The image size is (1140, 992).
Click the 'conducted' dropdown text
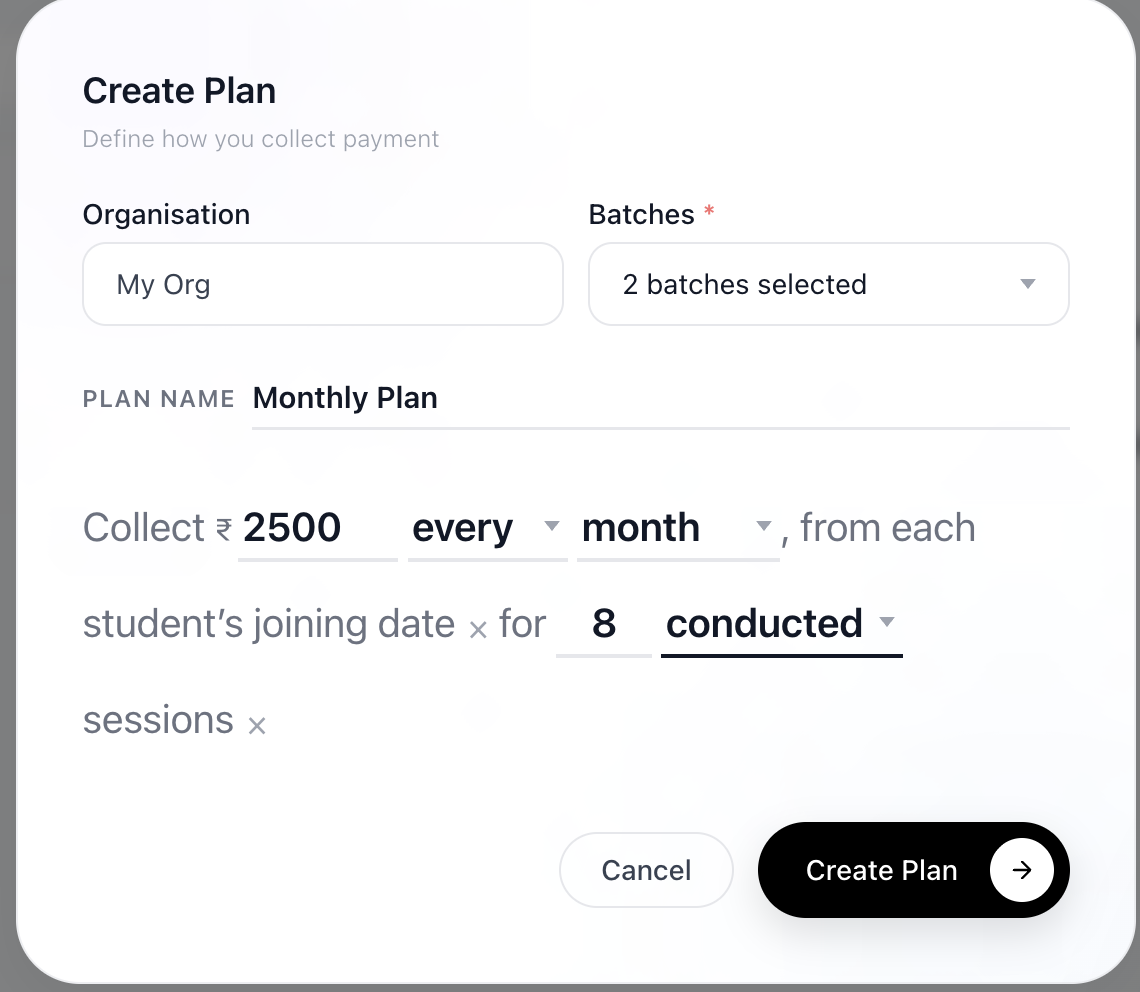[764, 623]
